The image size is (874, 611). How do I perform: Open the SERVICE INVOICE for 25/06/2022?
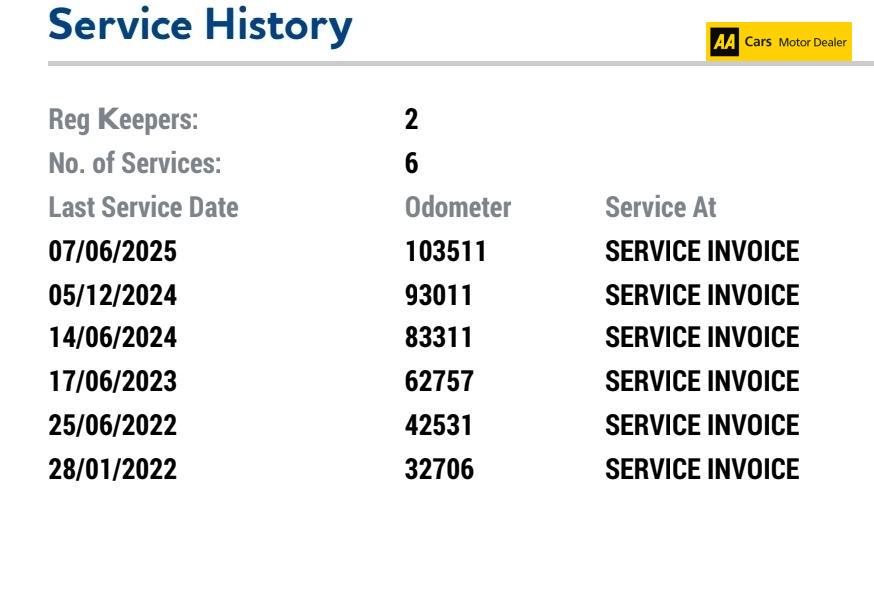click(x=702, y=425)
